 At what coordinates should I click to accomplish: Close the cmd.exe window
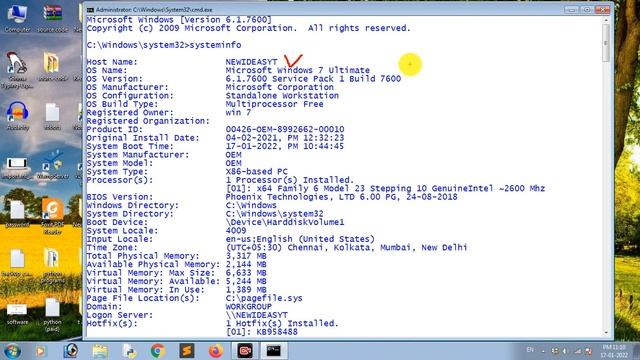tap(602, 9)
